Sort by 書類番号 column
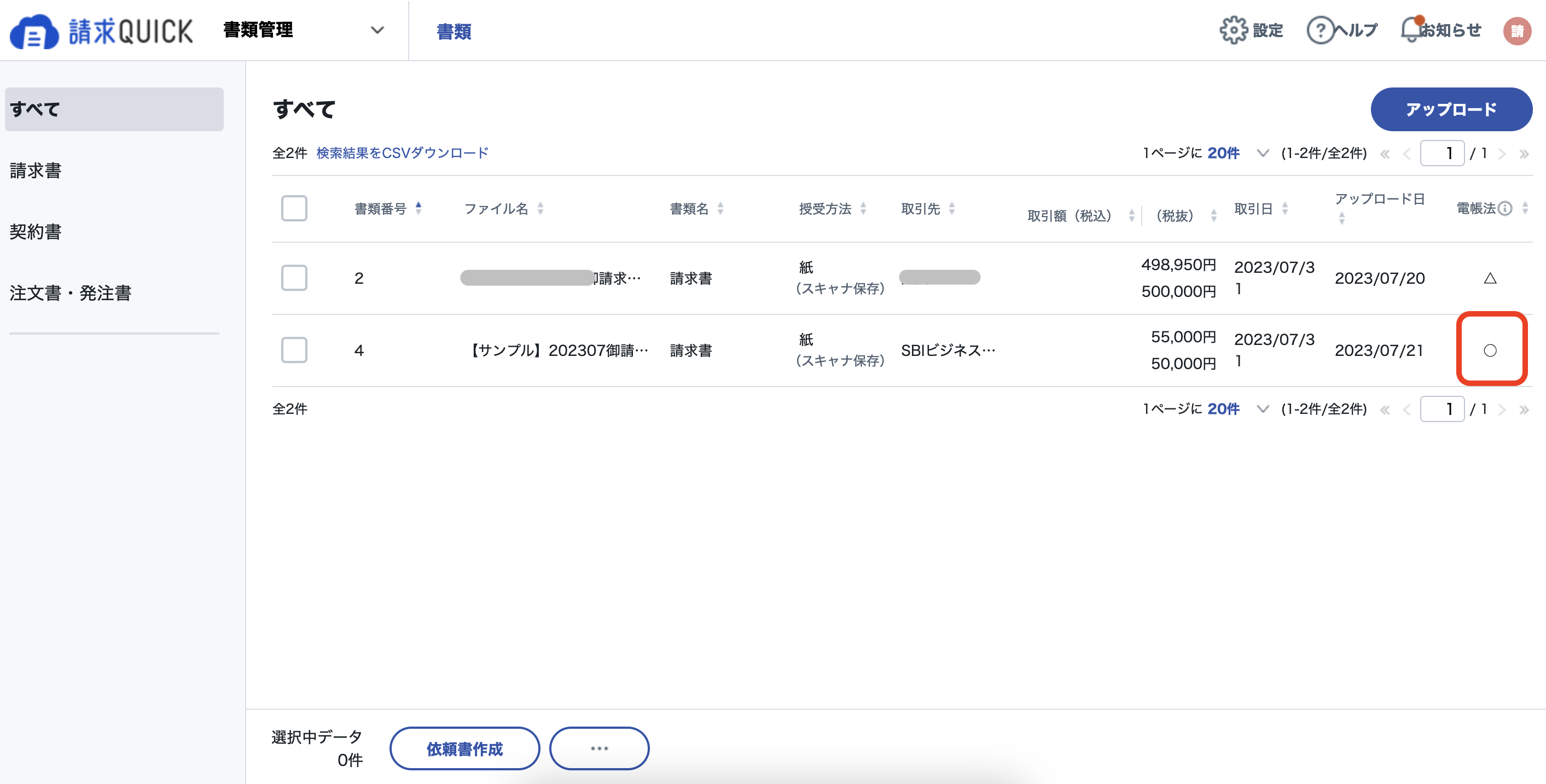Viewport: 1546px width, 784px height. coord(419,208)
